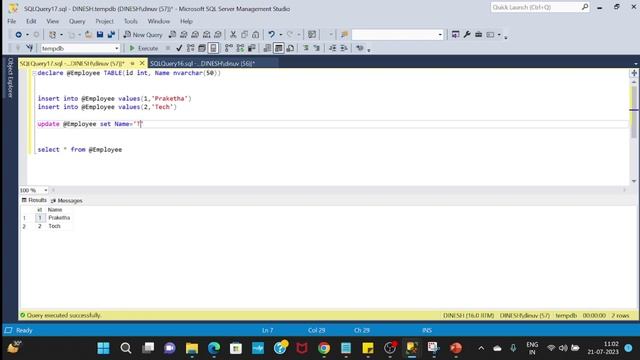Open the Navigate Backward dropdown arrow
The image size is (640, 360).
(27, 35)
